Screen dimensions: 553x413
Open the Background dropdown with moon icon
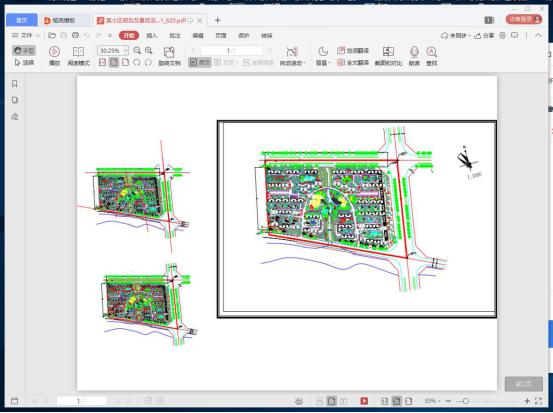click(323, 56)
